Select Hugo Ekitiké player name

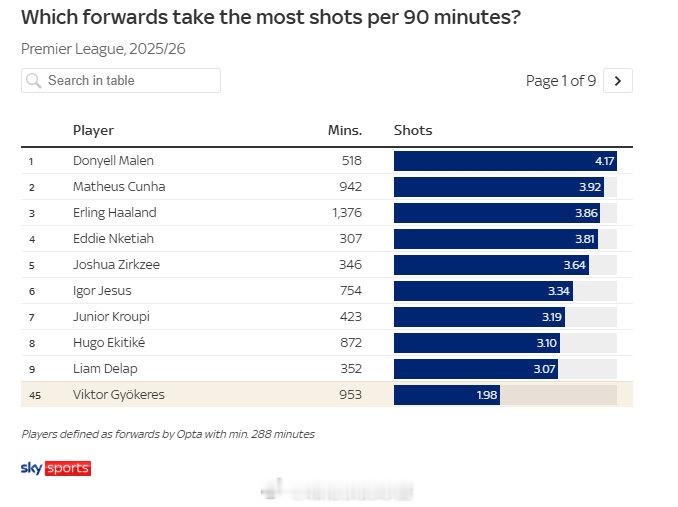(112, 343)
